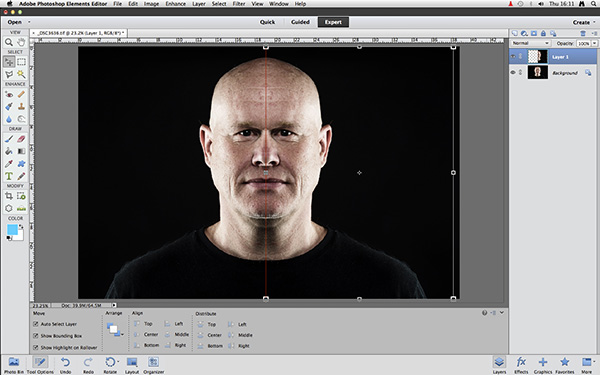Click the light blue foreground color swatch

(x=11, y=229)
